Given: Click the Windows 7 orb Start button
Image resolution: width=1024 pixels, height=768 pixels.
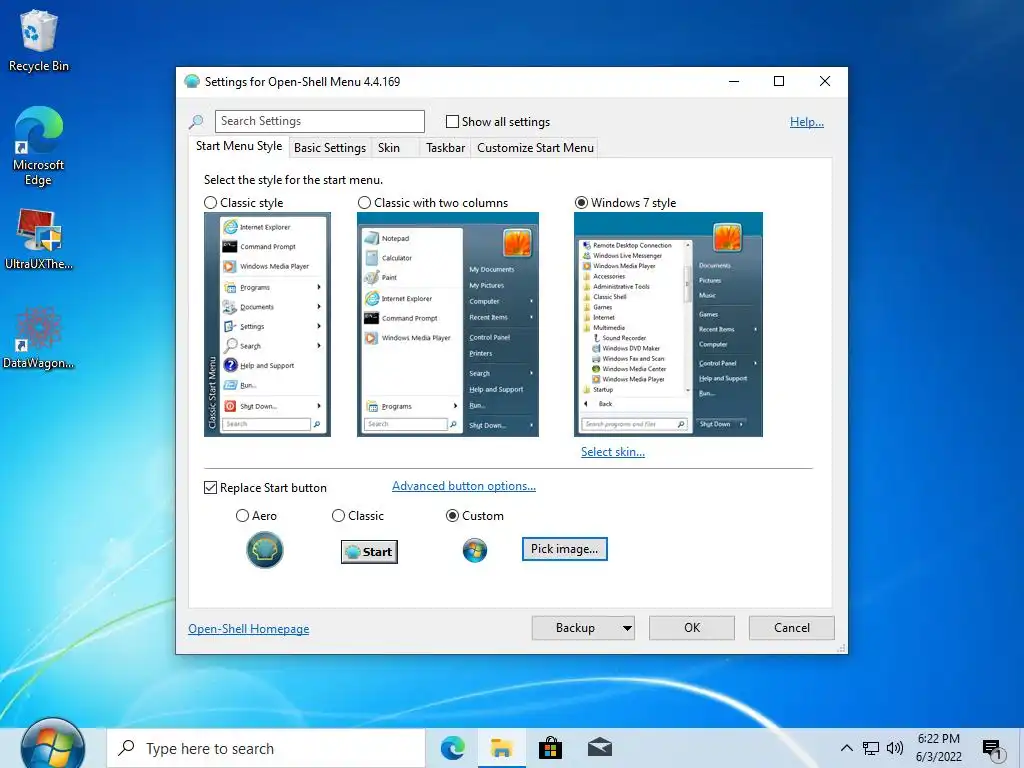Looking at the screenshot, I should pos(53,744).
